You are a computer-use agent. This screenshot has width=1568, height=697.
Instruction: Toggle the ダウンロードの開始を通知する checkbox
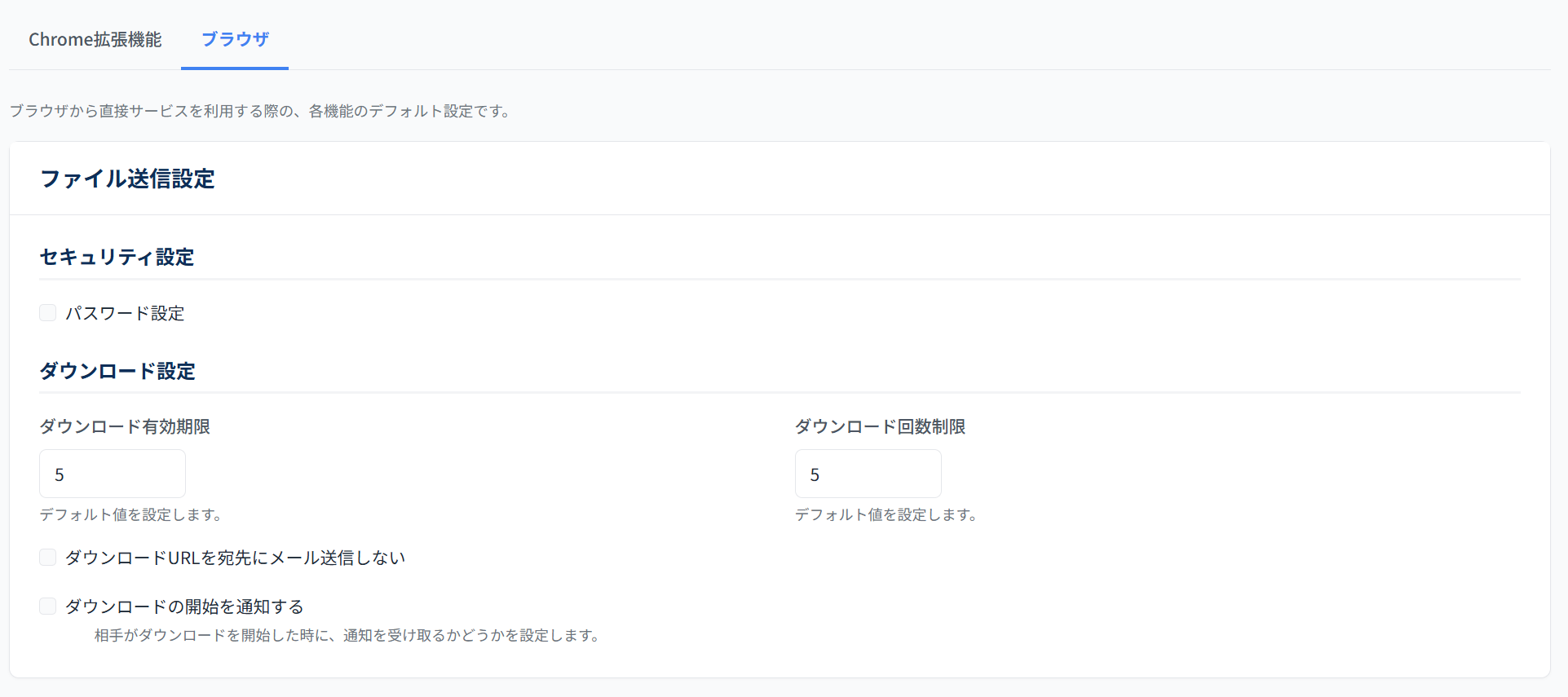point(48,607)
